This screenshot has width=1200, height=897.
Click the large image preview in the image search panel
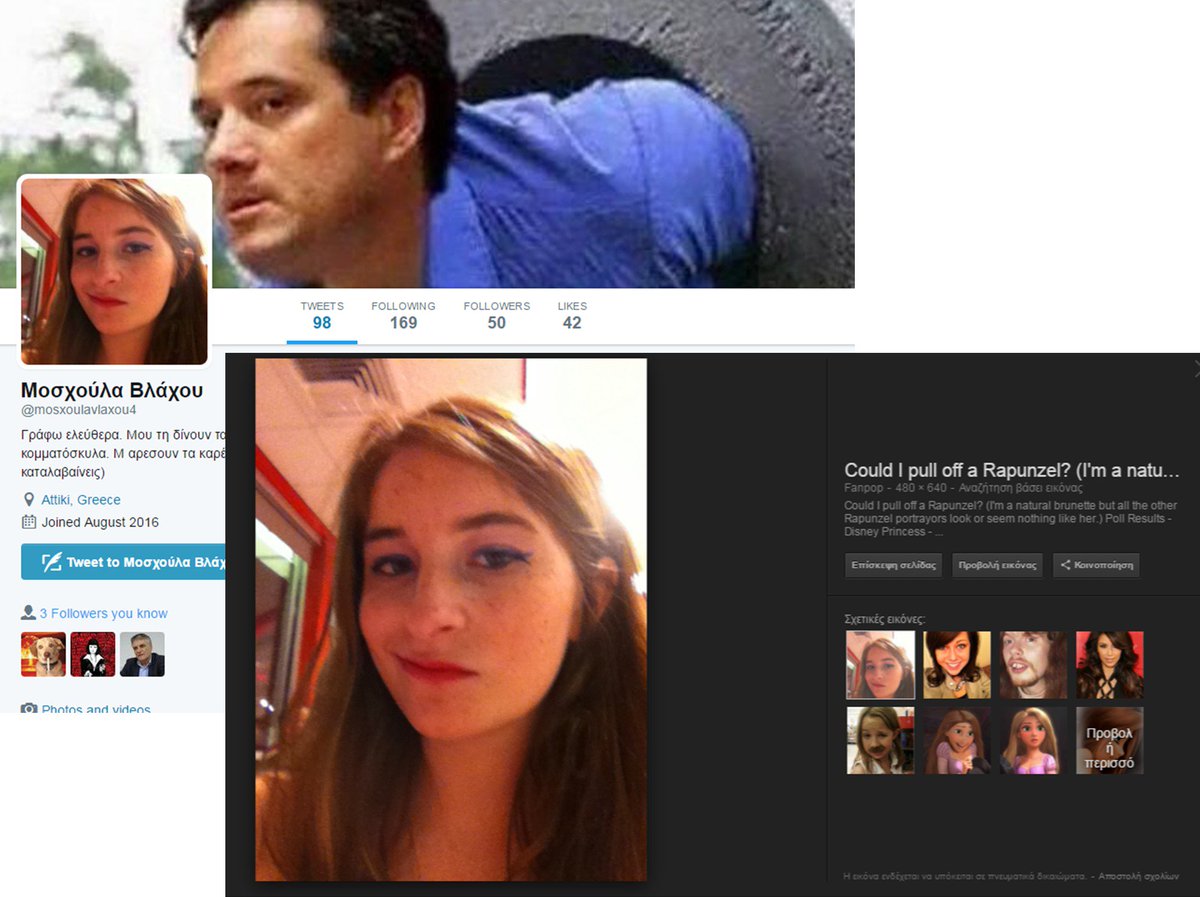point(451,620)
